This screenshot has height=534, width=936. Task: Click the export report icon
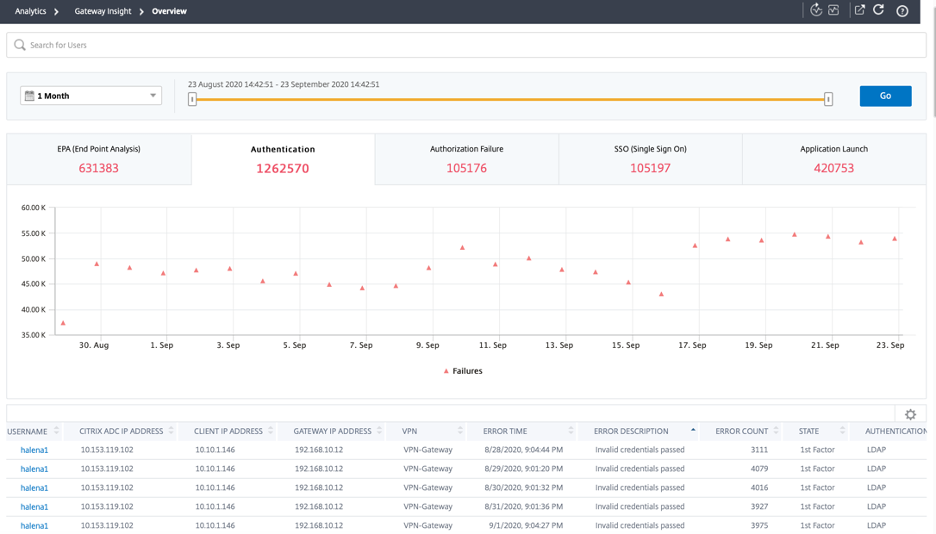click(859, 10)
